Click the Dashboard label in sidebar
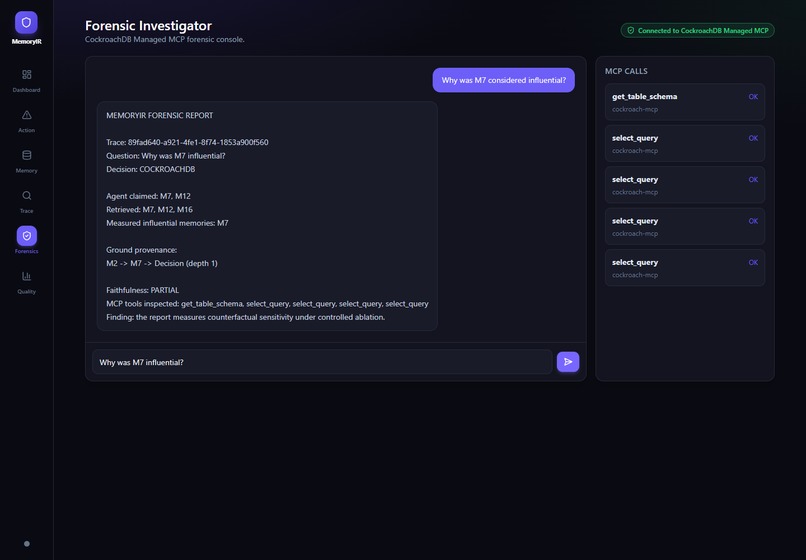 click(x=27, y=90)
